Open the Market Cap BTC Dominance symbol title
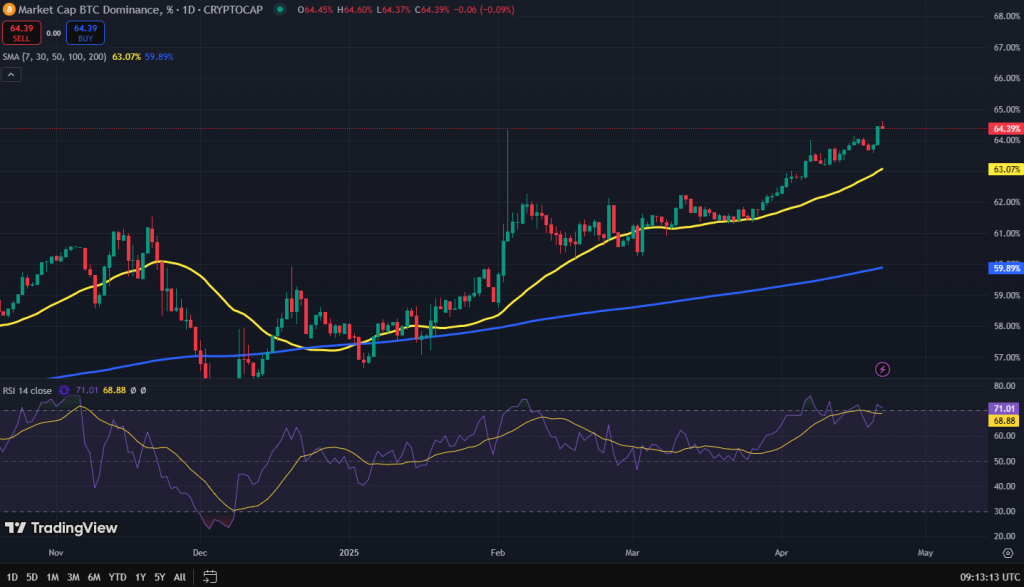Image resolution: width=1024 pixels, height=587 pixels. [x=140, y=10]
